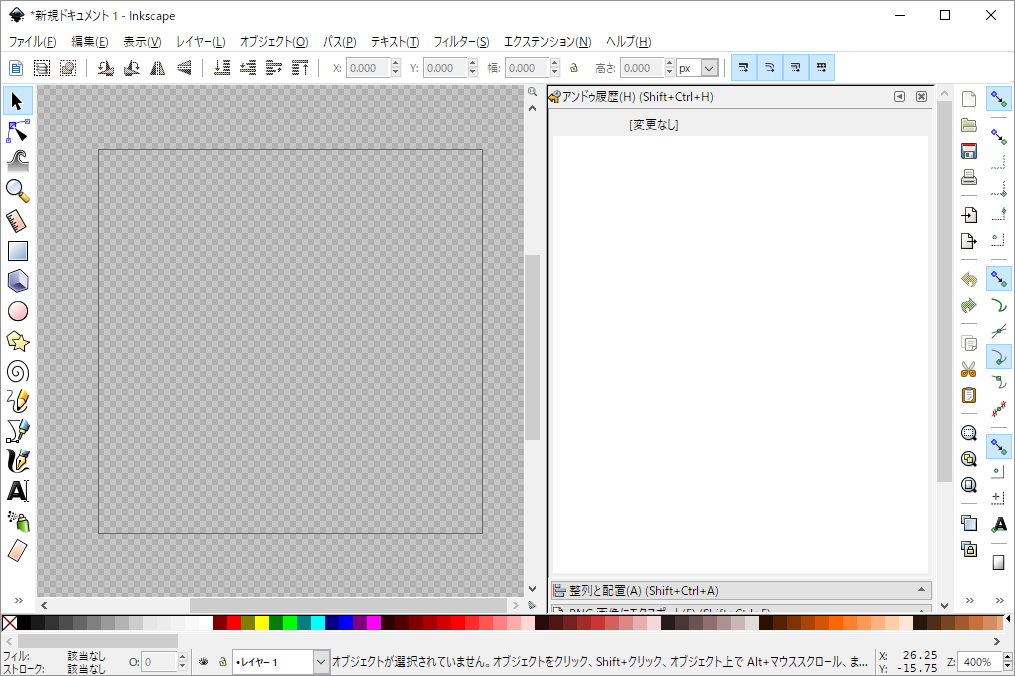
Task: Select the Calligraphy tool
Action: point(17,462)
